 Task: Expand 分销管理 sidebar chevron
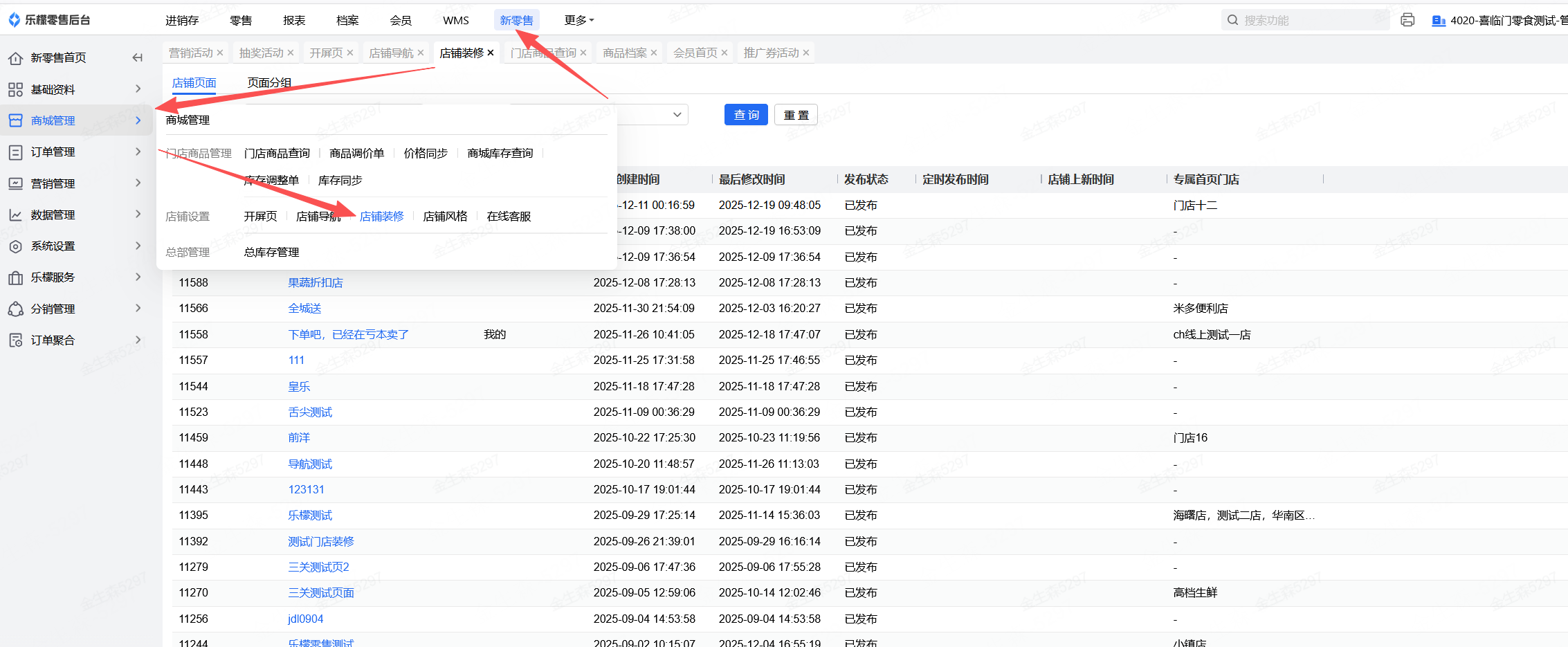pos(138,308)
